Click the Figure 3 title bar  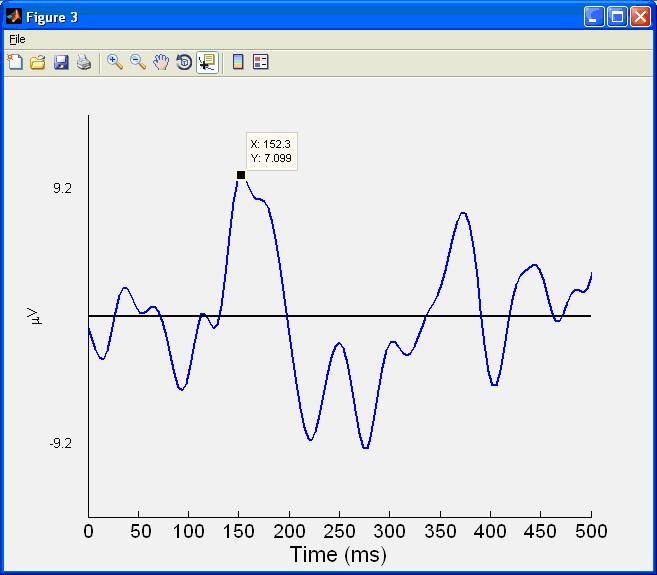point(300,17)
